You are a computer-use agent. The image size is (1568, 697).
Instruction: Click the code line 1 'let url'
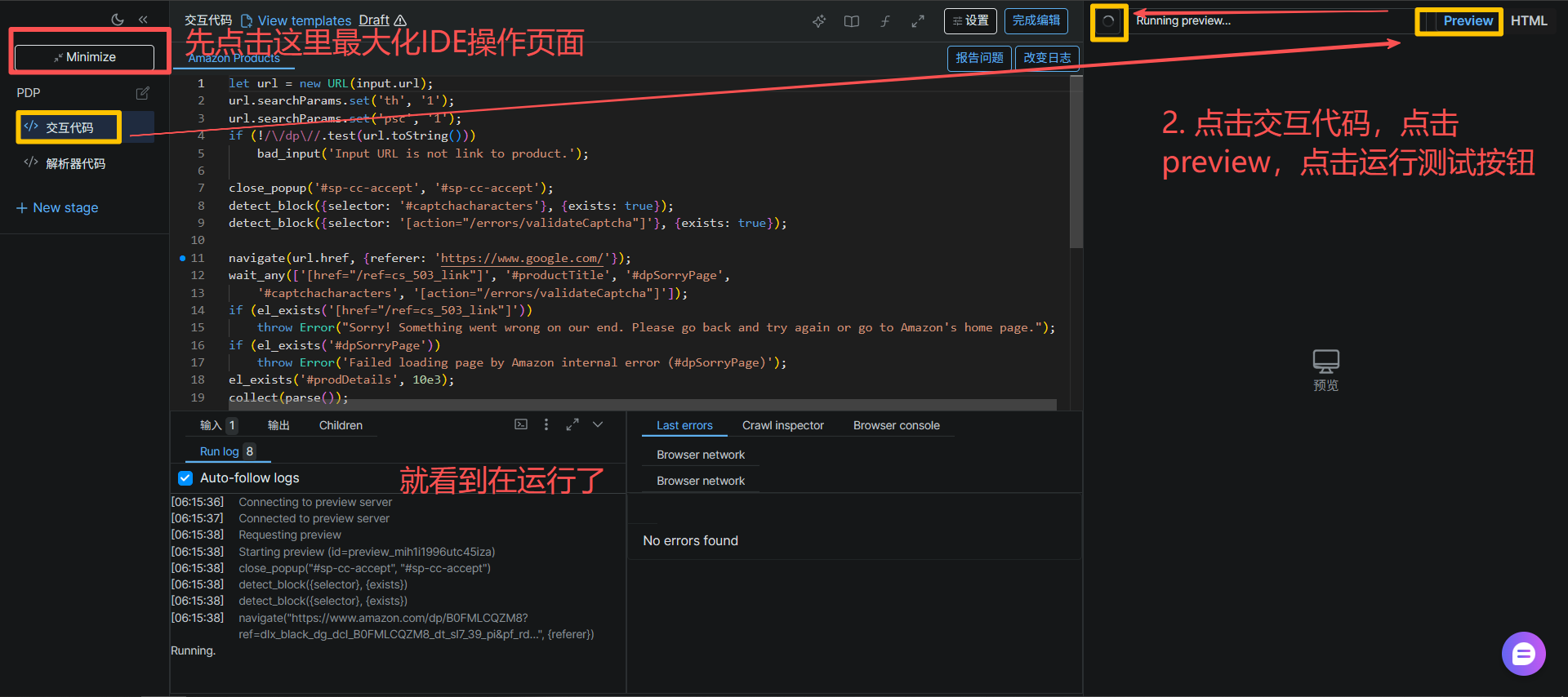(331, 83)
